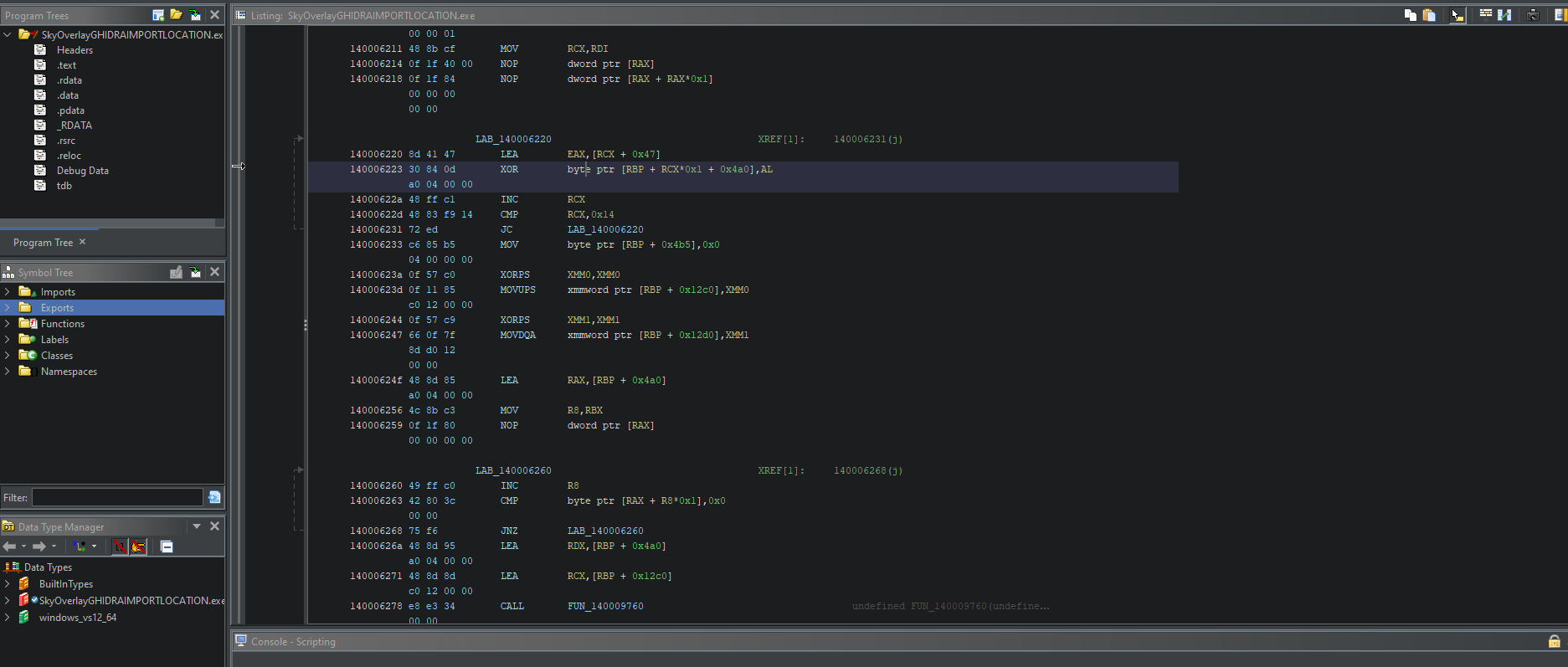Click the open folder icon in Program Trees

(x=176, y=15)
